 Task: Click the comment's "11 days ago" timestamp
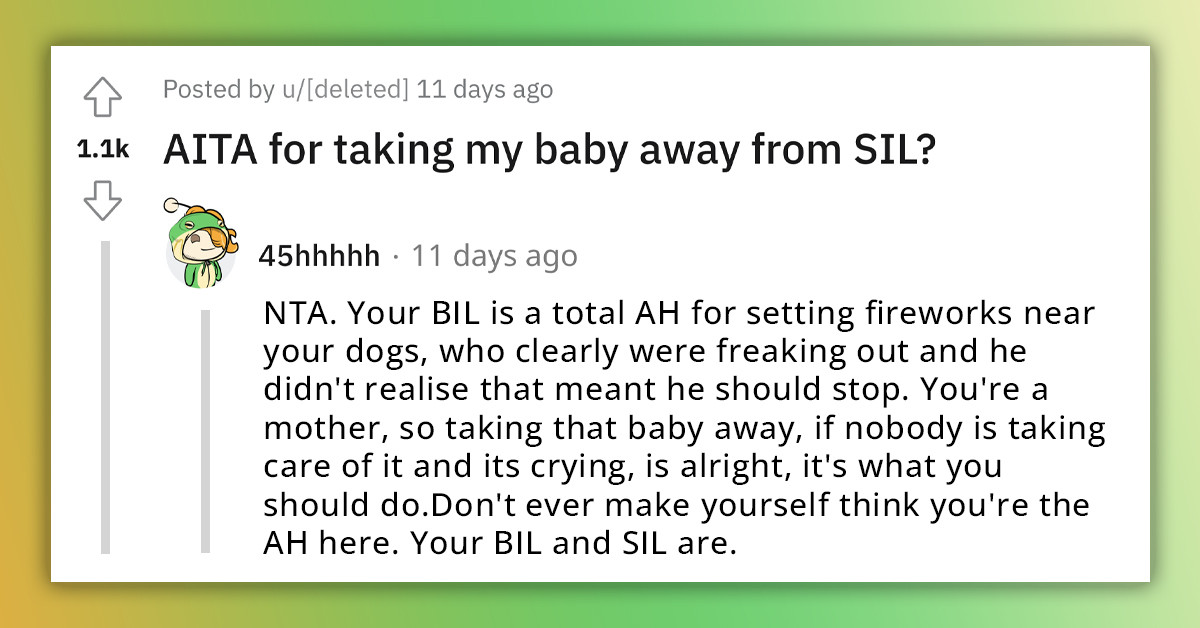pos(497,255)
